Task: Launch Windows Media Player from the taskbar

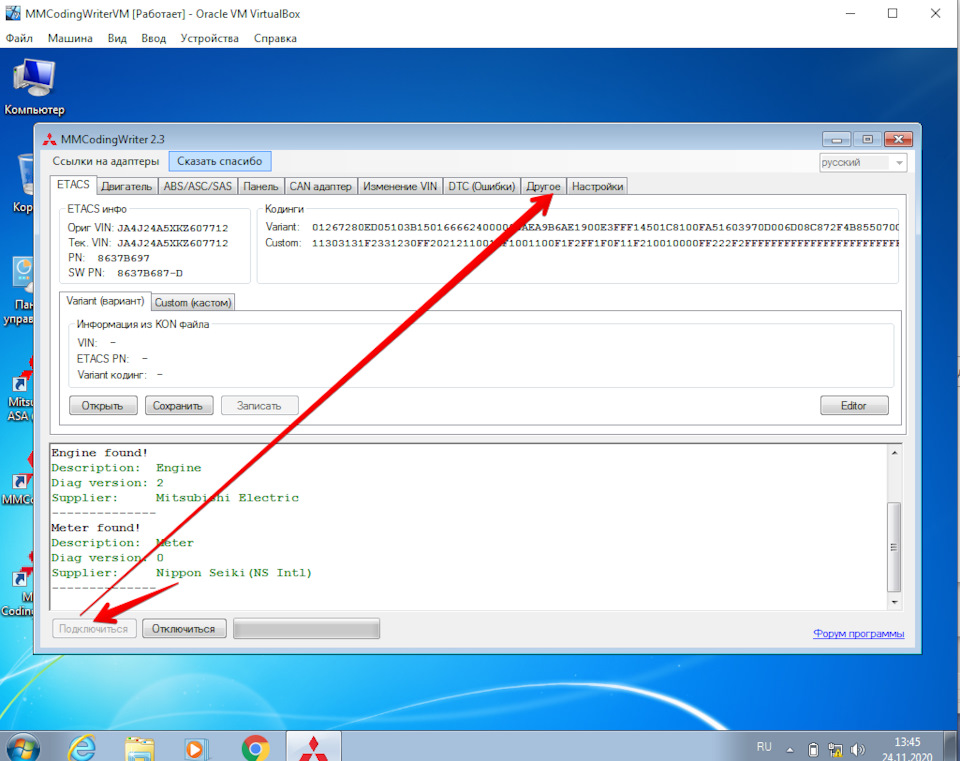Action: [196, 748]
